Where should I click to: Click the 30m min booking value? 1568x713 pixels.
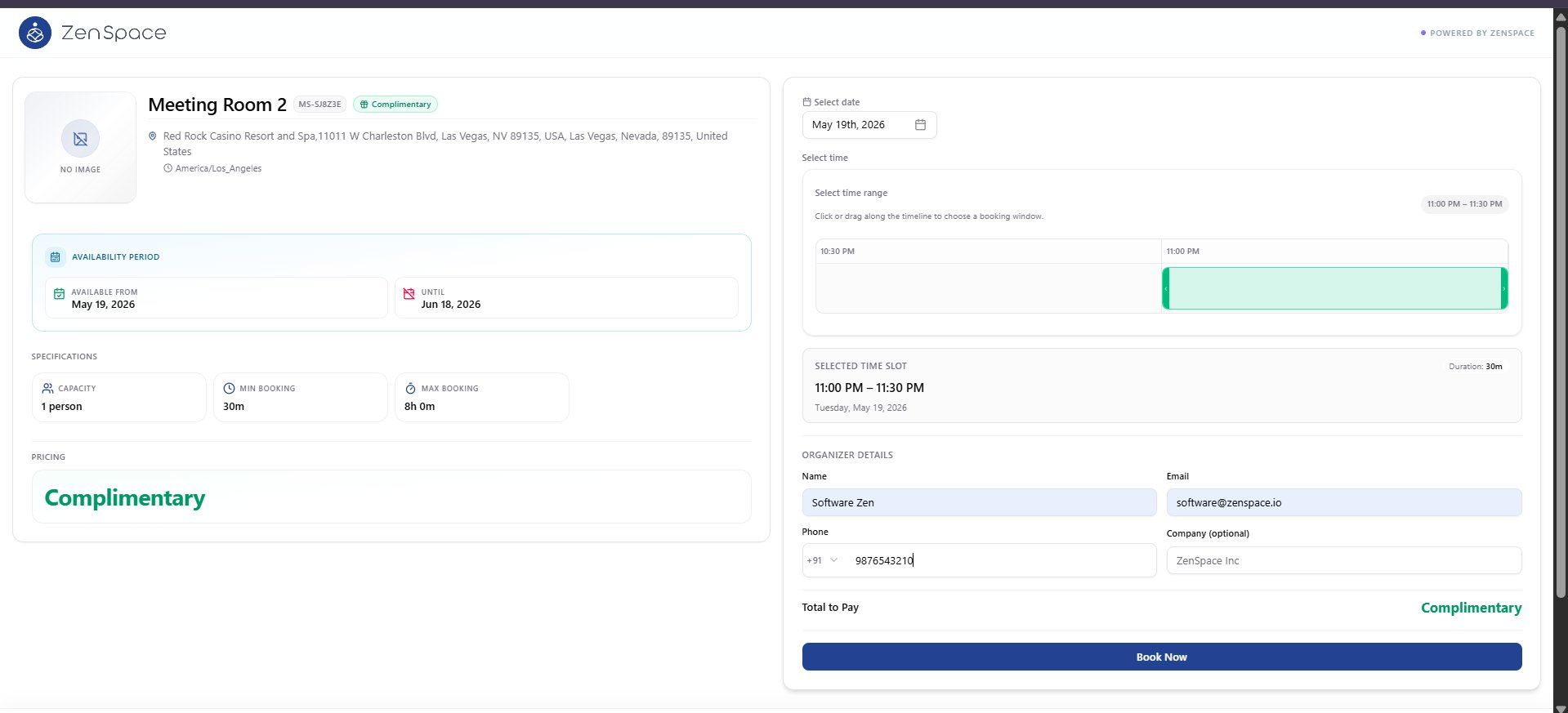(234, 407)
